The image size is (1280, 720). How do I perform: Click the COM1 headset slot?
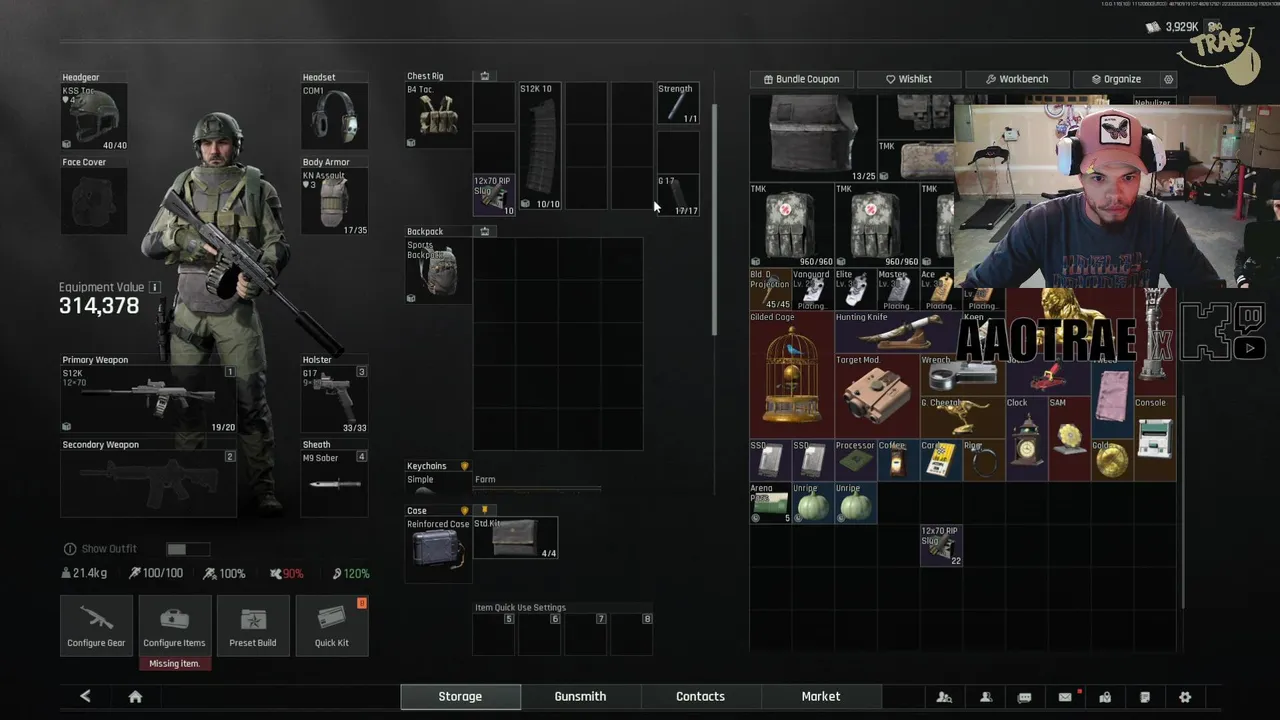335,117
